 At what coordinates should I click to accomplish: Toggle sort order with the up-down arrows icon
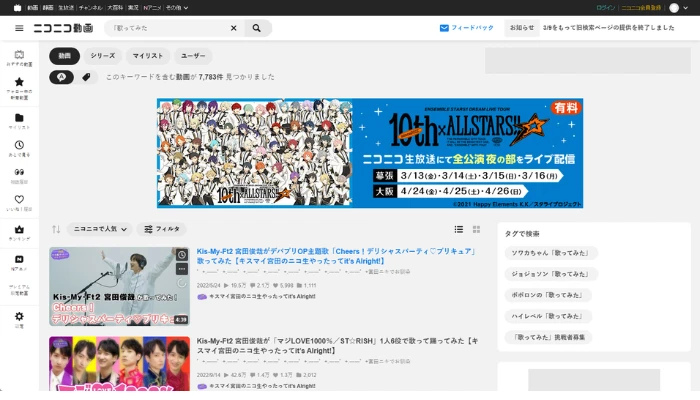tap(56, 229)
